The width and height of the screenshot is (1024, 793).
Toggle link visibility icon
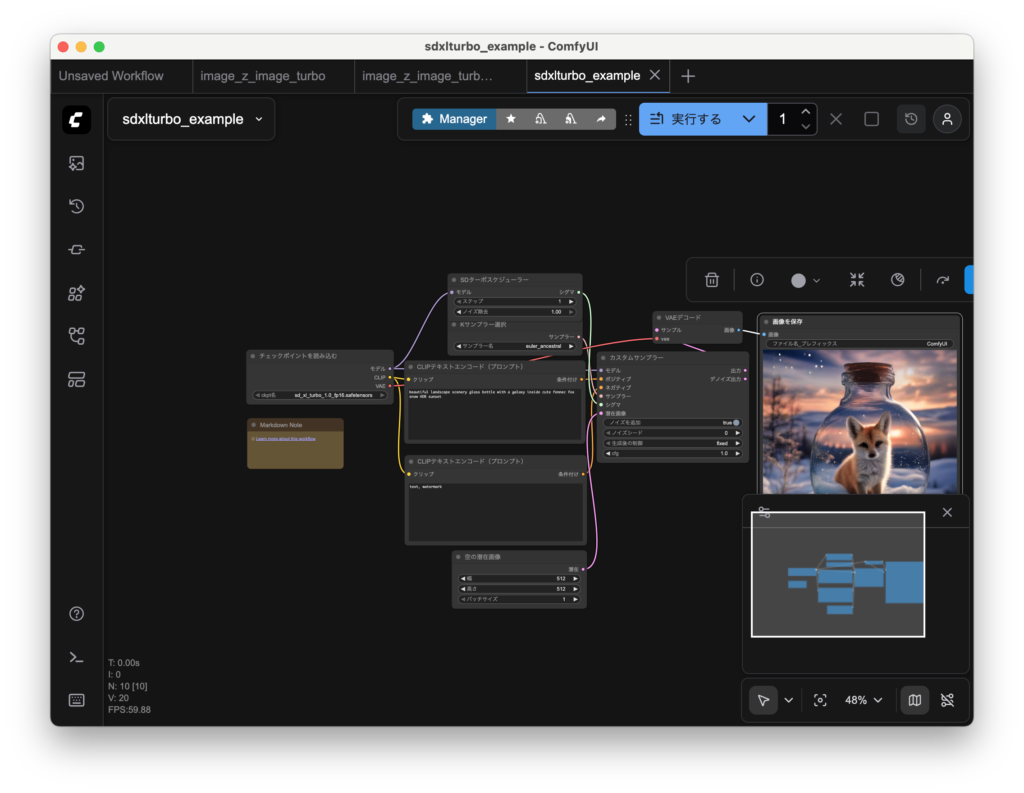[x=947, y=700]
